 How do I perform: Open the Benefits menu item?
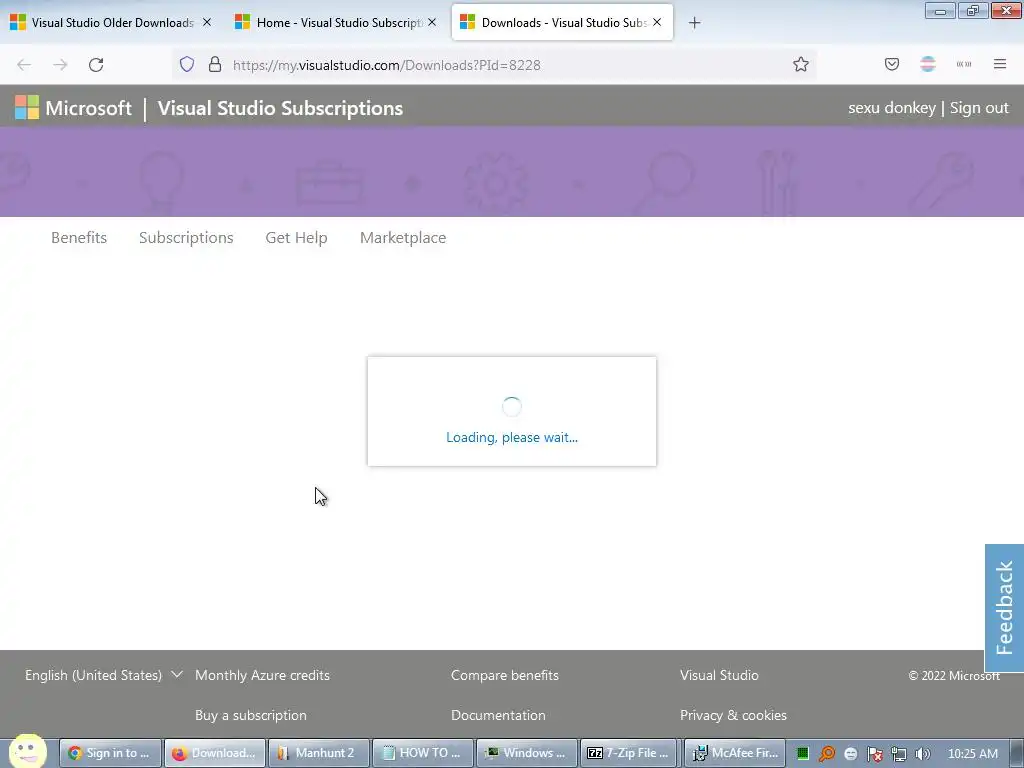coord(79,238)
